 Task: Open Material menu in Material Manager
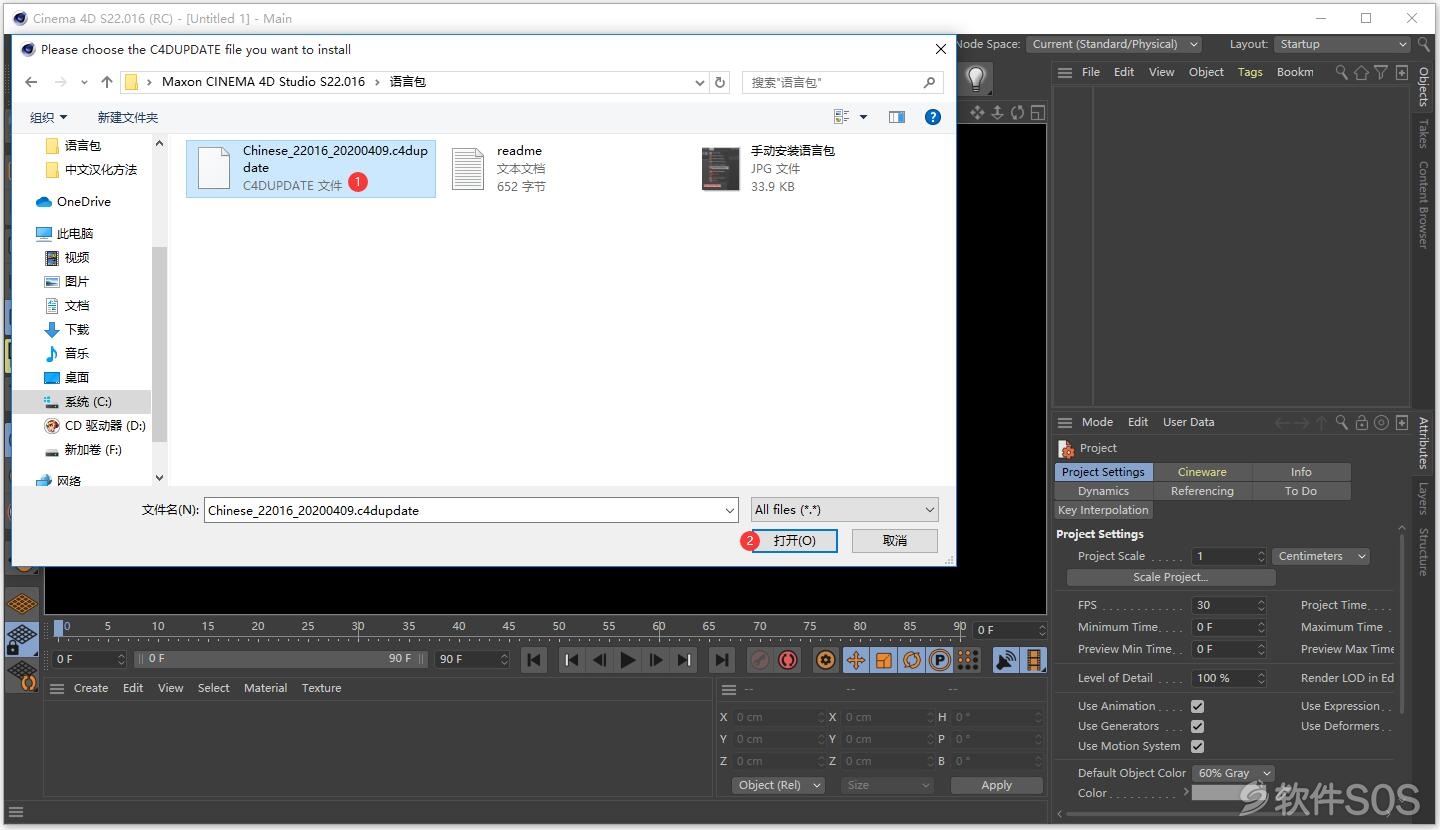(x=265, y=688)
